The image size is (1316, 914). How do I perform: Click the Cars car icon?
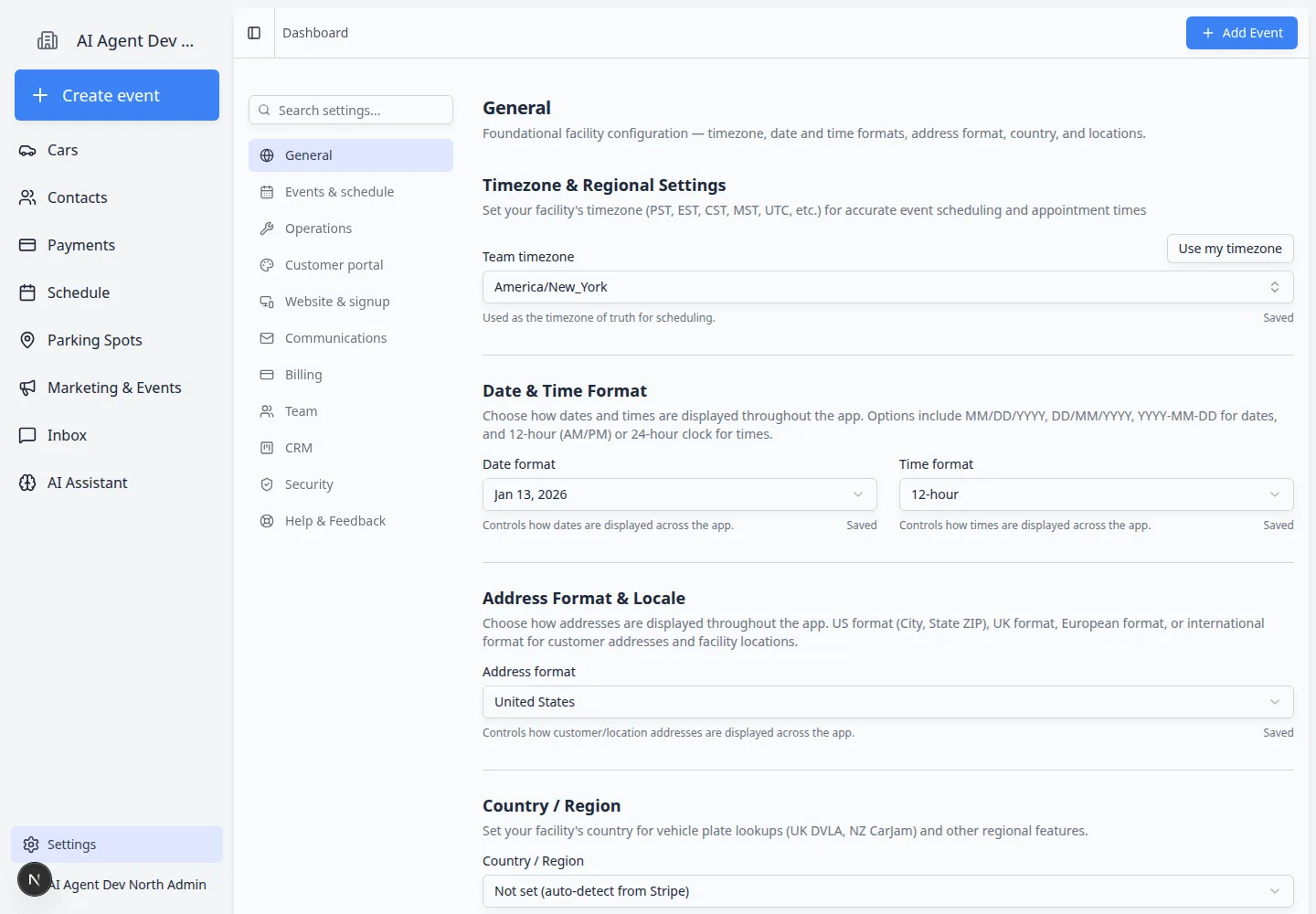pos(27,150)
